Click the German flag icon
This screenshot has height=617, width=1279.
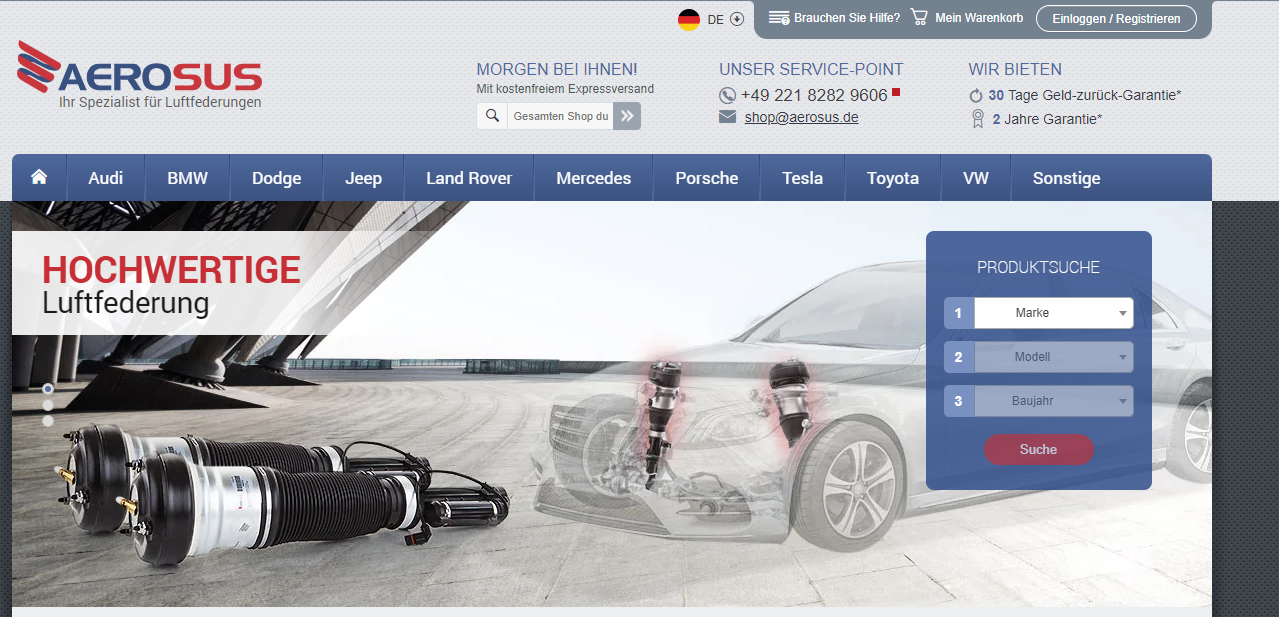(x=688, y=19)
